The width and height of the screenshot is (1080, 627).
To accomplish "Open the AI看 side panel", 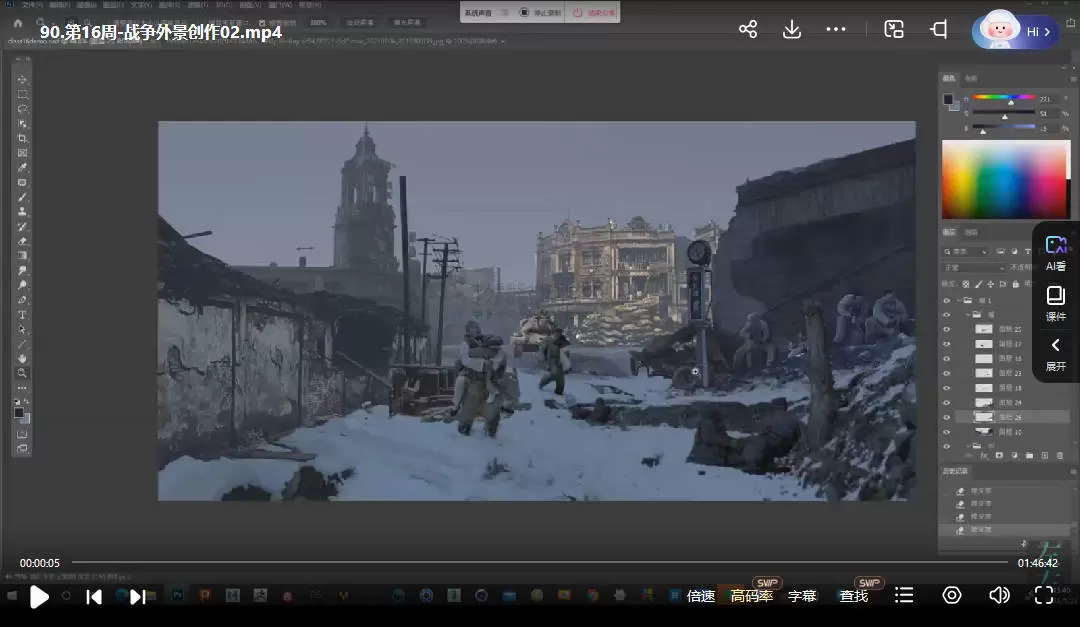I will 1055,253.
